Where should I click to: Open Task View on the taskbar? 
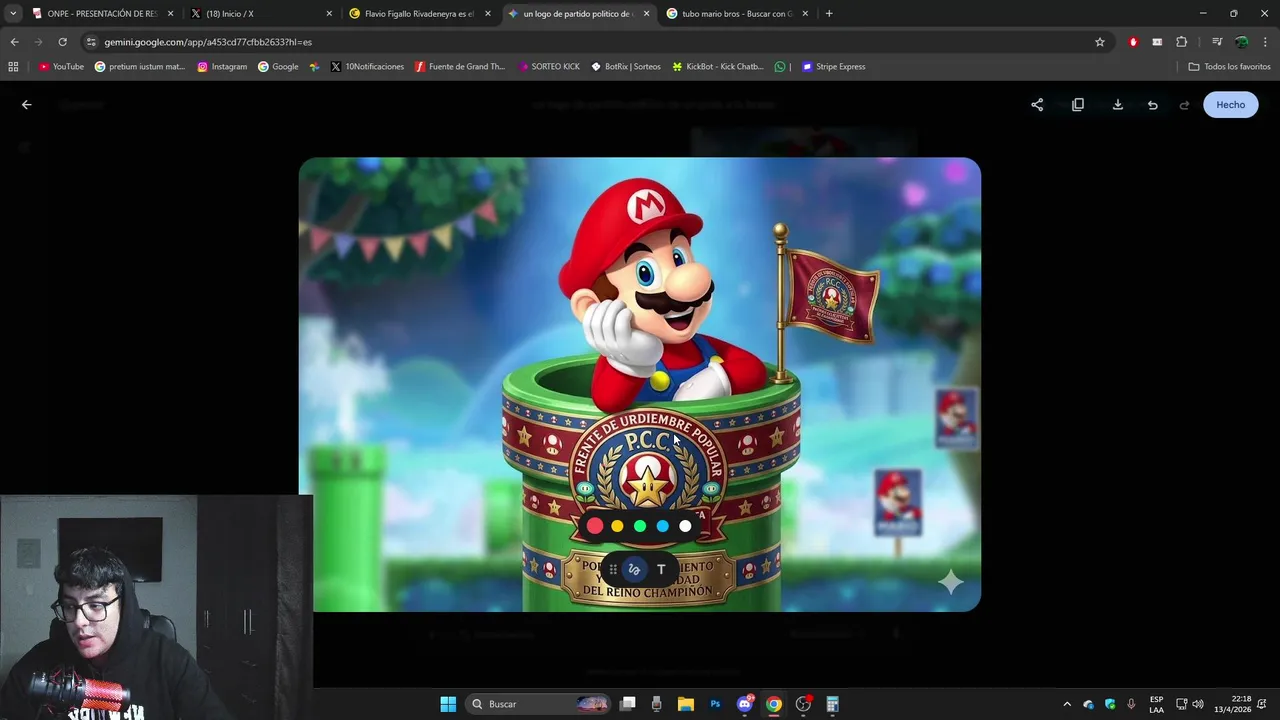pos(628,704)
